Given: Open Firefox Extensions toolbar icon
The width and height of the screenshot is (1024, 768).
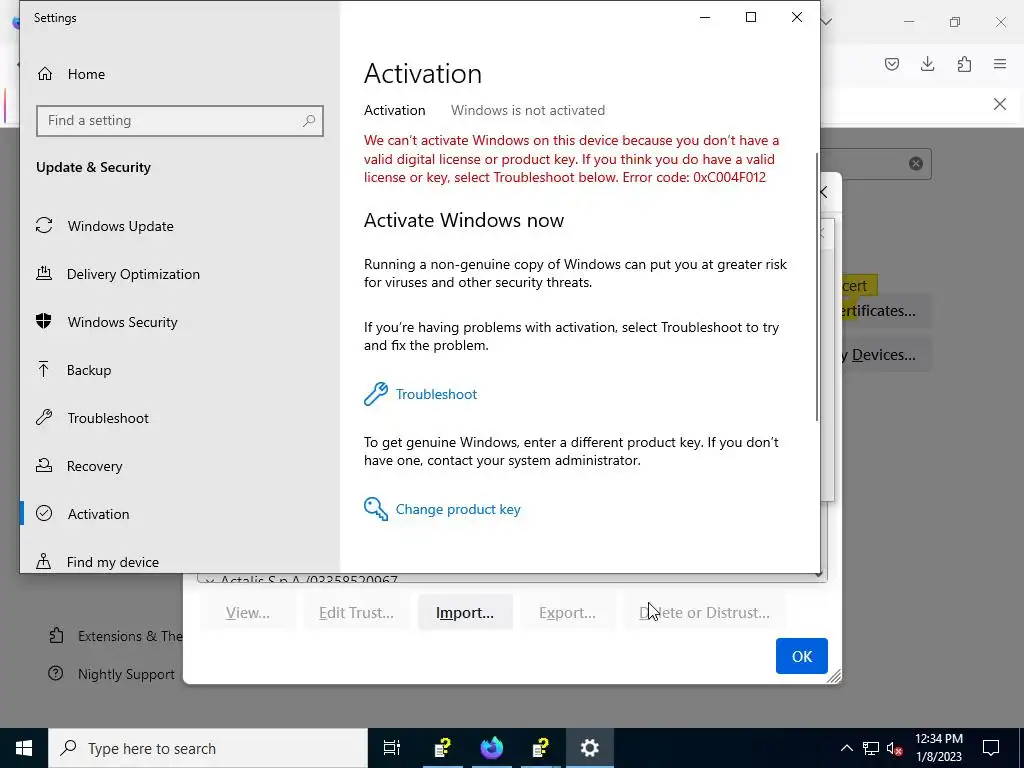Looking at the screenshot, I should (964, 64).
